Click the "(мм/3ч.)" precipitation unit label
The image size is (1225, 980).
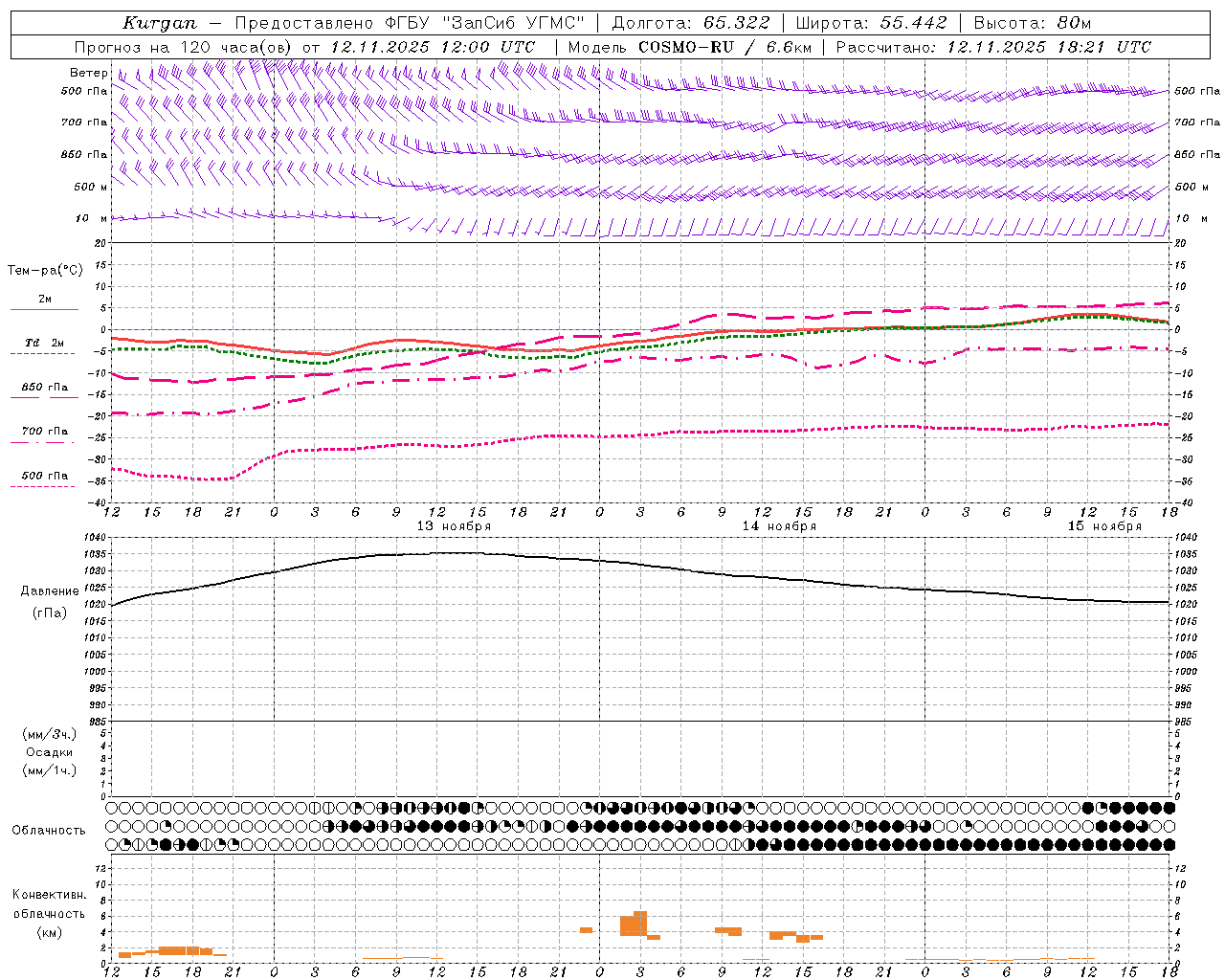pos(50,734)
